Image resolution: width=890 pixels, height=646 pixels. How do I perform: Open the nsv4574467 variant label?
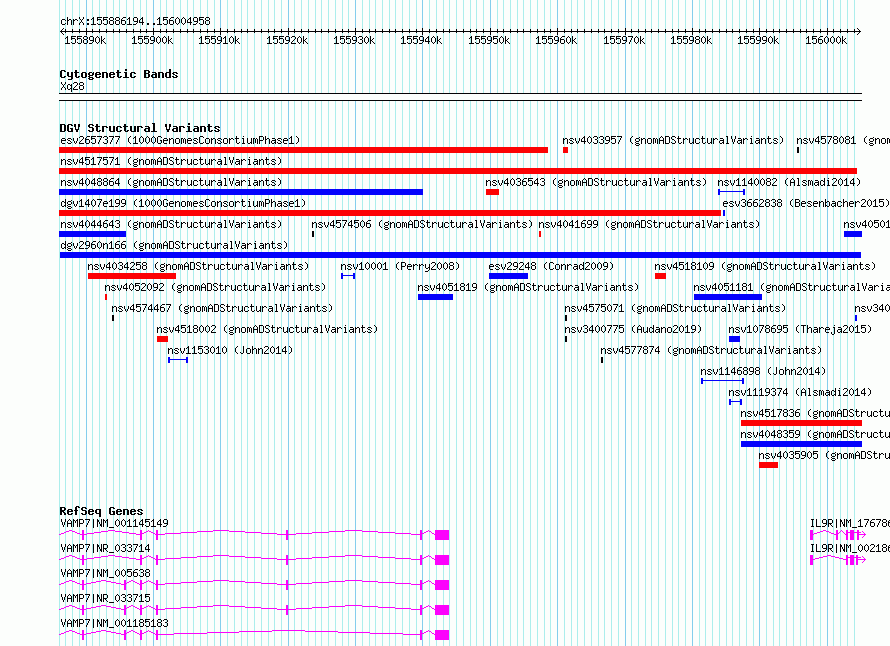click(222, 308)
